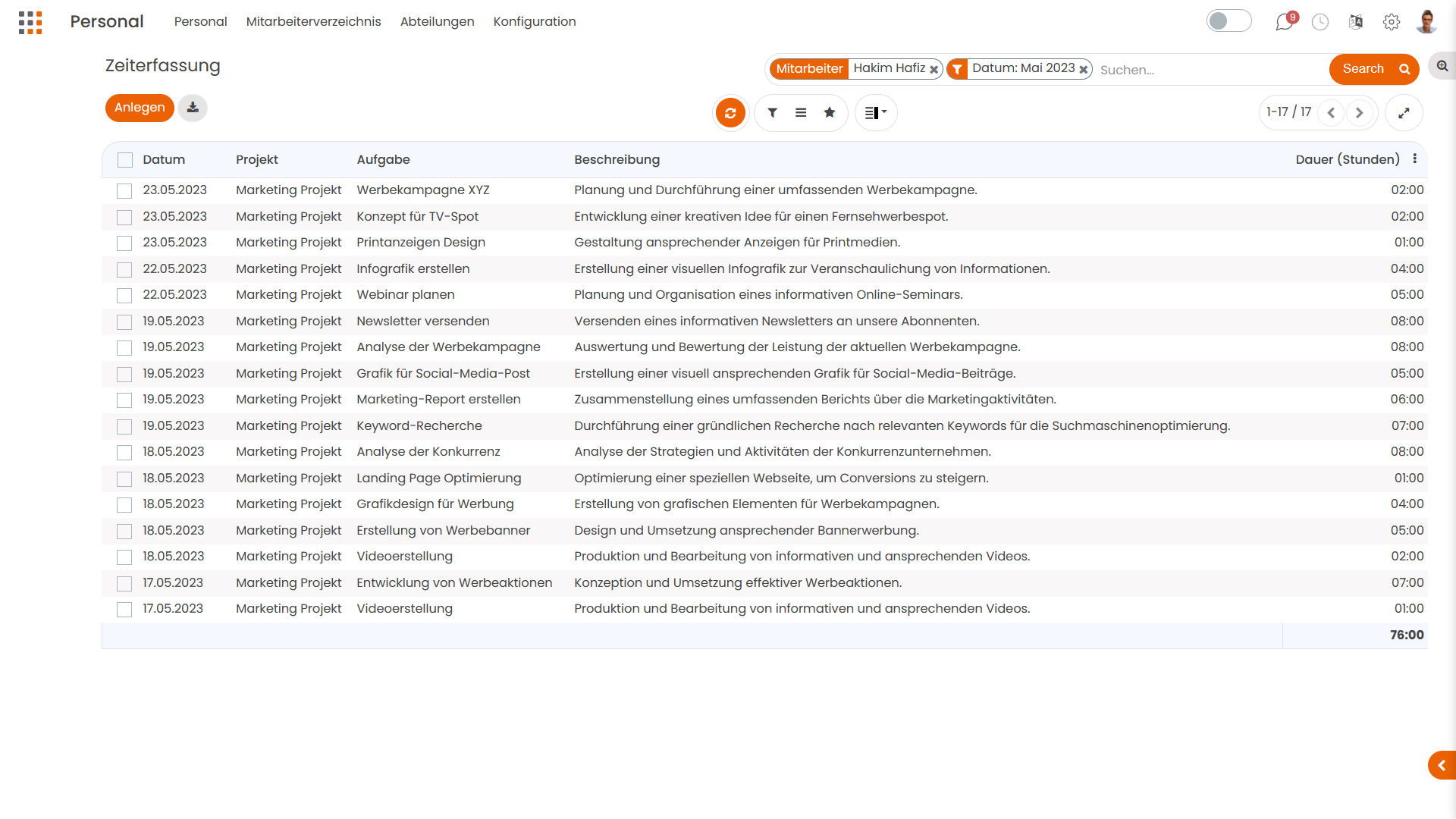Sort by Projekt column header

click(256, 160)
